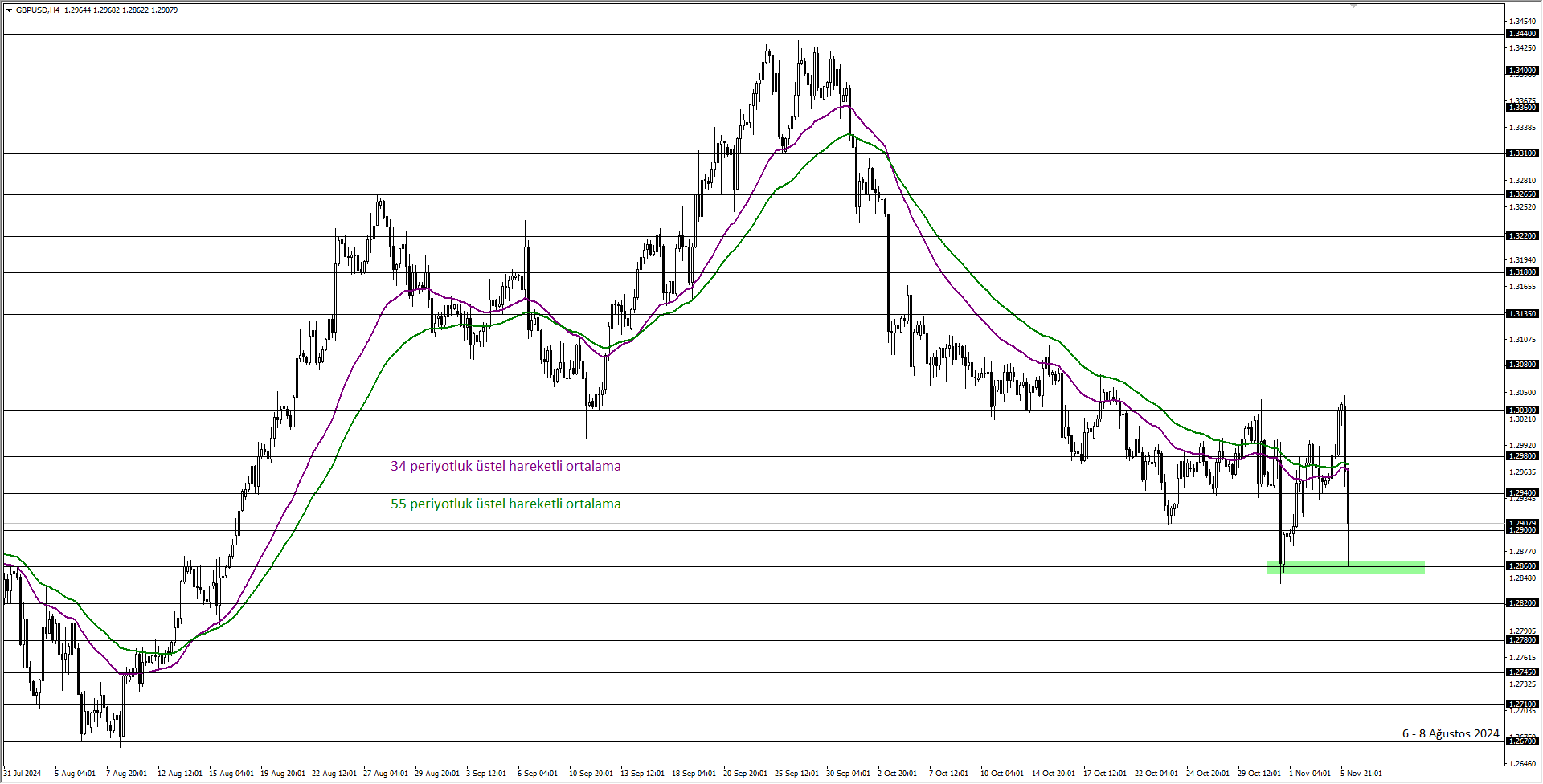Viewport: 1543px width, 784px height.
Task: Click the GBPUSD,H4 symbol title text
Action: [x=38, y=10]
